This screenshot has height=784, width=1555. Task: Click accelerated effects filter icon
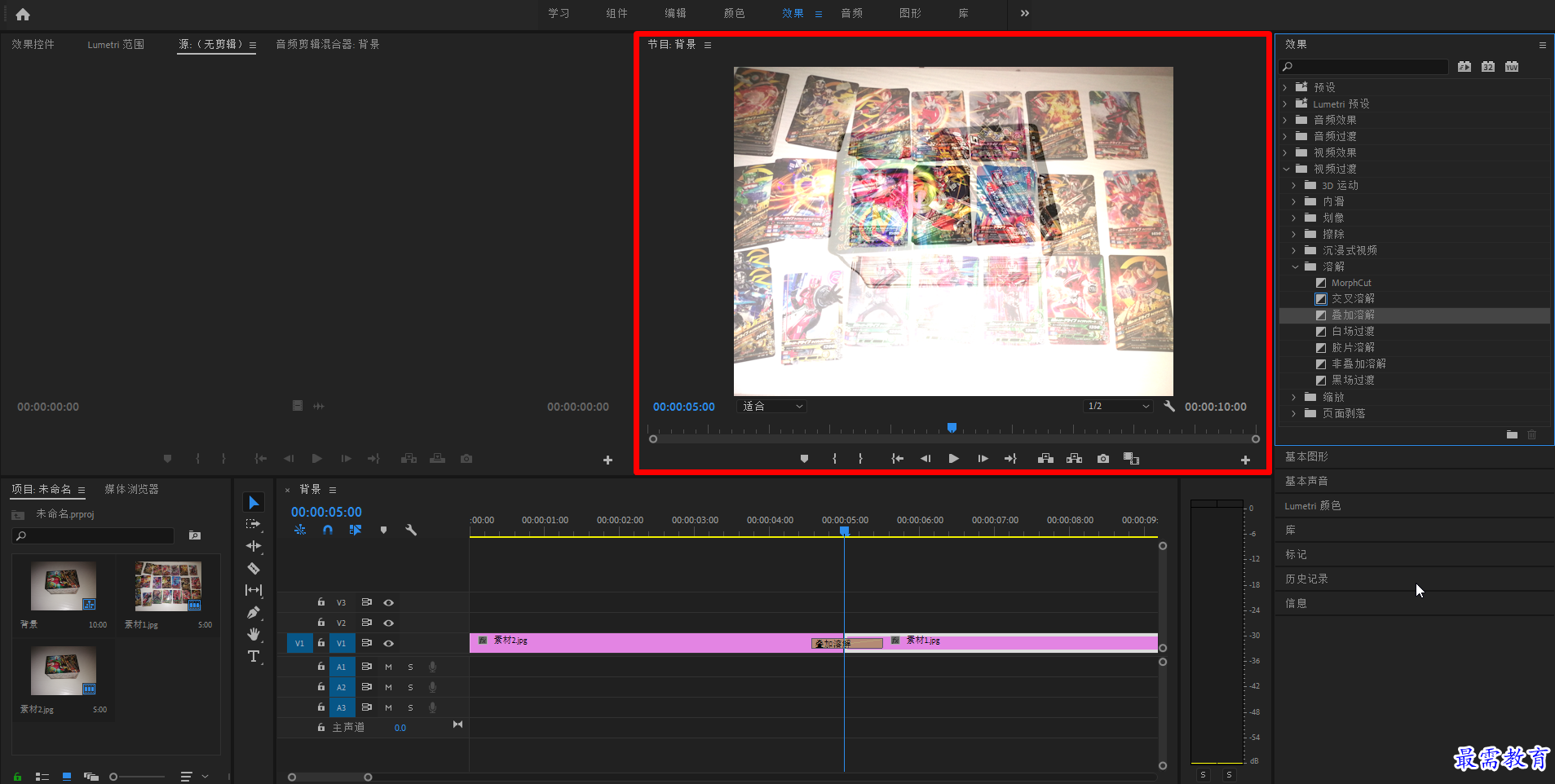(x=1464, y=67)
